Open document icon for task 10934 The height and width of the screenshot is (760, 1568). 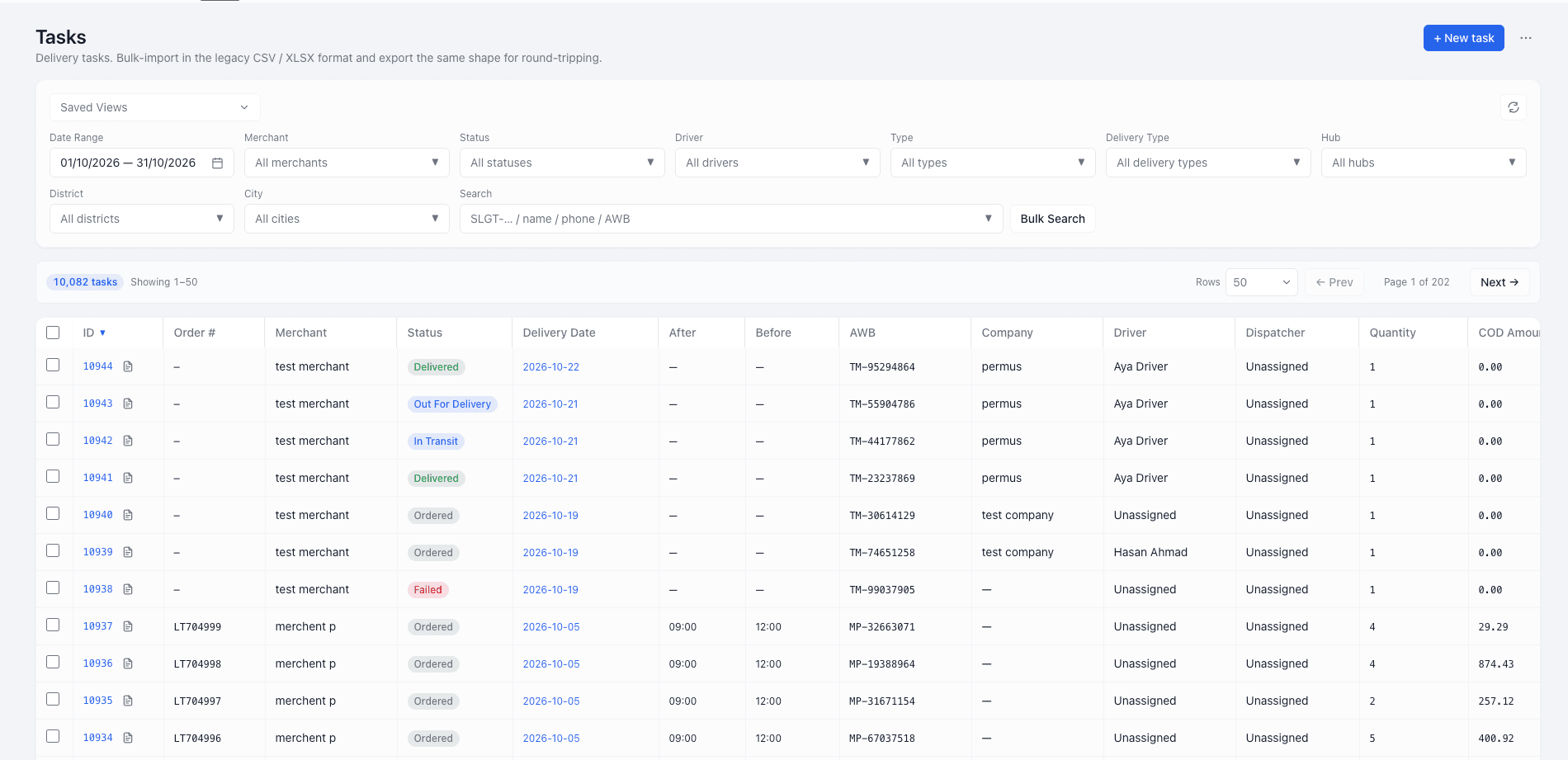click(x=128, y=738)
